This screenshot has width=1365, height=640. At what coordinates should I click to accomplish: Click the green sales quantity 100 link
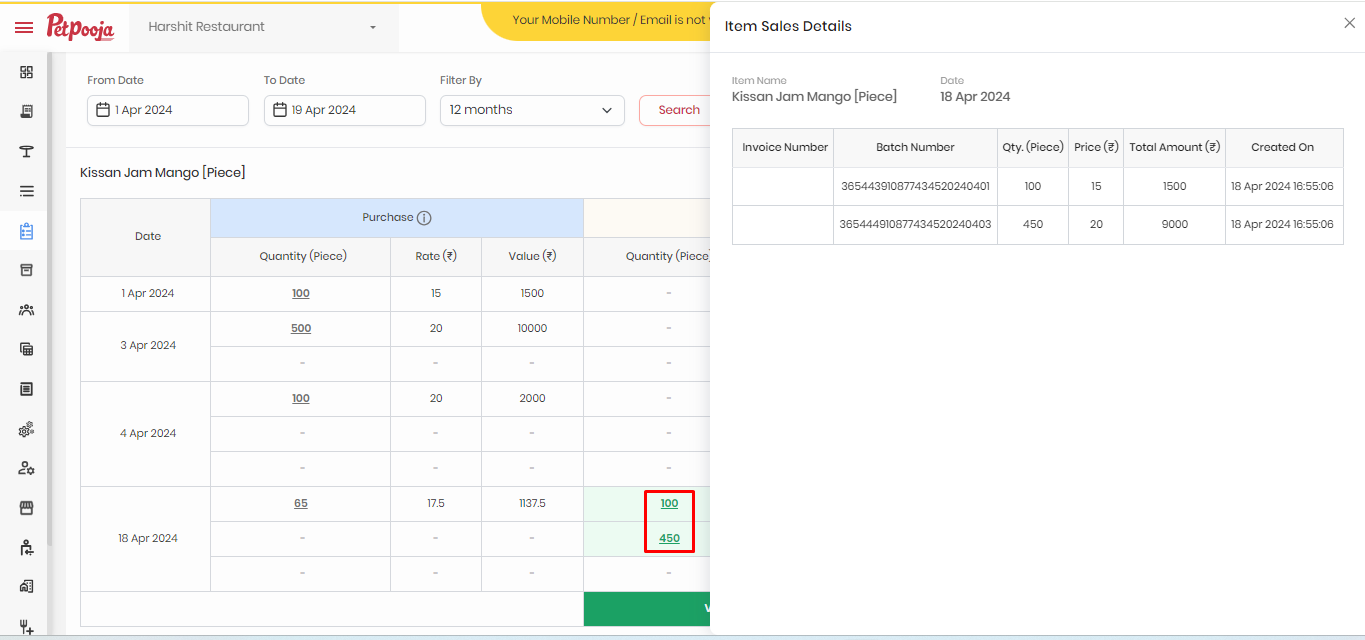click(670, 504)
